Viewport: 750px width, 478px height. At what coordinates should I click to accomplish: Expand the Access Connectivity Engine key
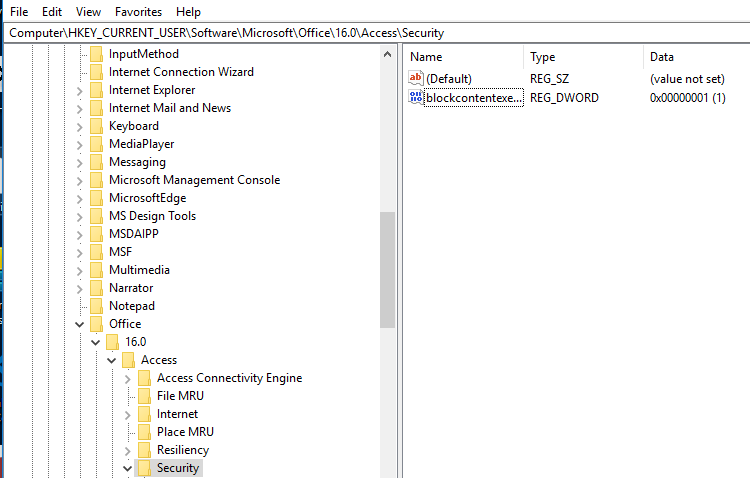click(127, 379)
